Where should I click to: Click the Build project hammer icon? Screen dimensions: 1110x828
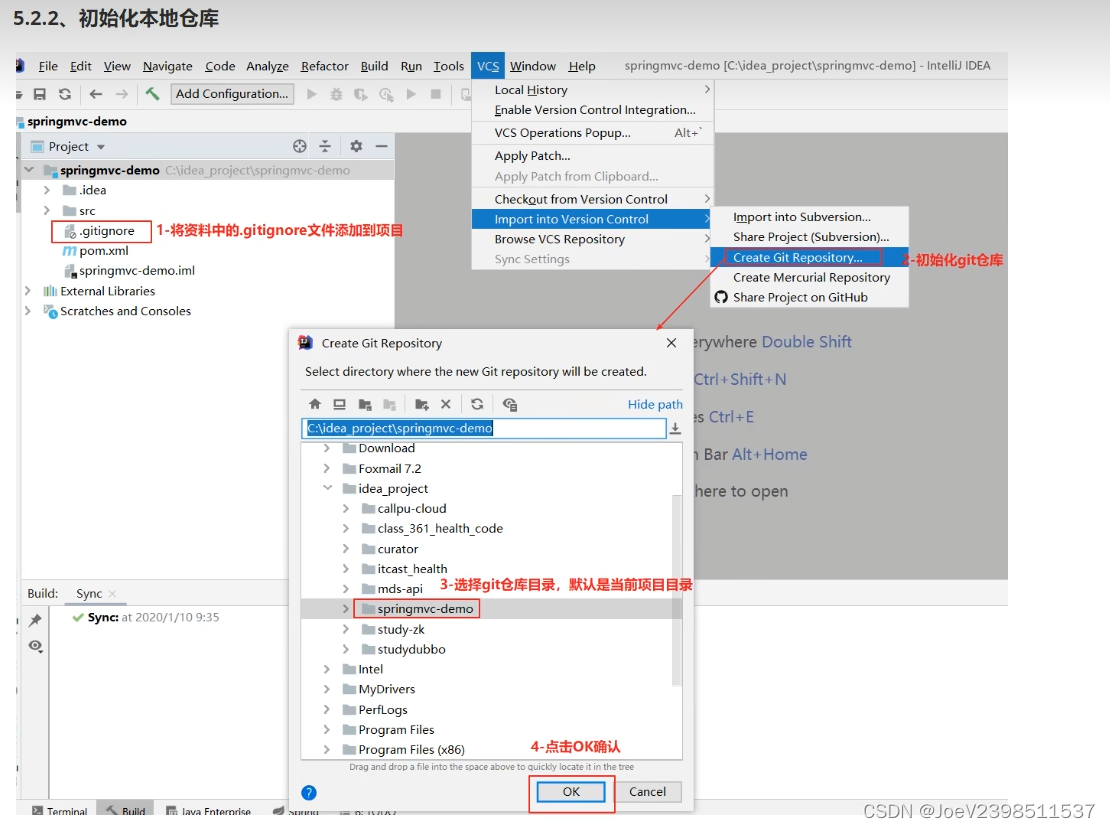pyautogui.click(x=152, y=93)
